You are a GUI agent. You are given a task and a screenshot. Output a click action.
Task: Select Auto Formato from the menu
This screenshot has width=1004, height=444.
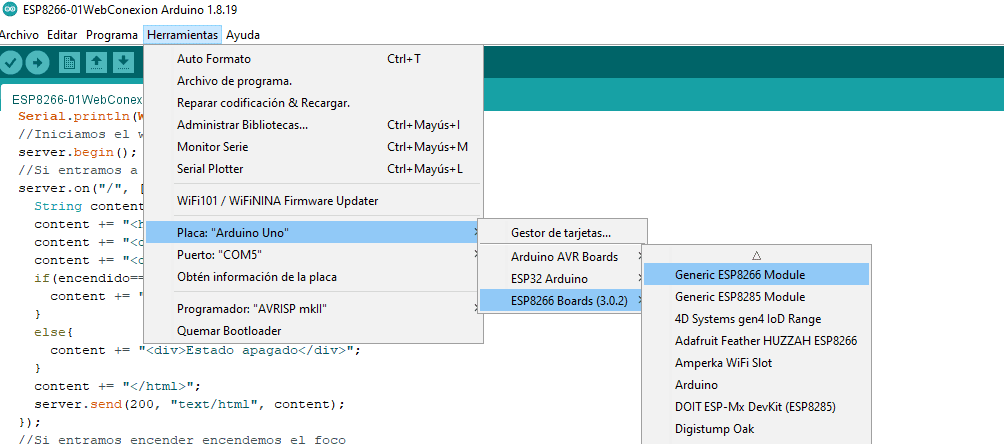click(x=313, y=59)
